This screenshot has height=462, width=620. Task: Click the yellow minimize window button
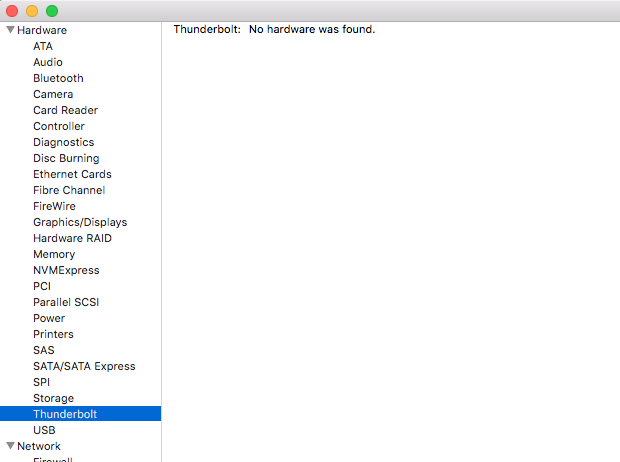point(32,10)
